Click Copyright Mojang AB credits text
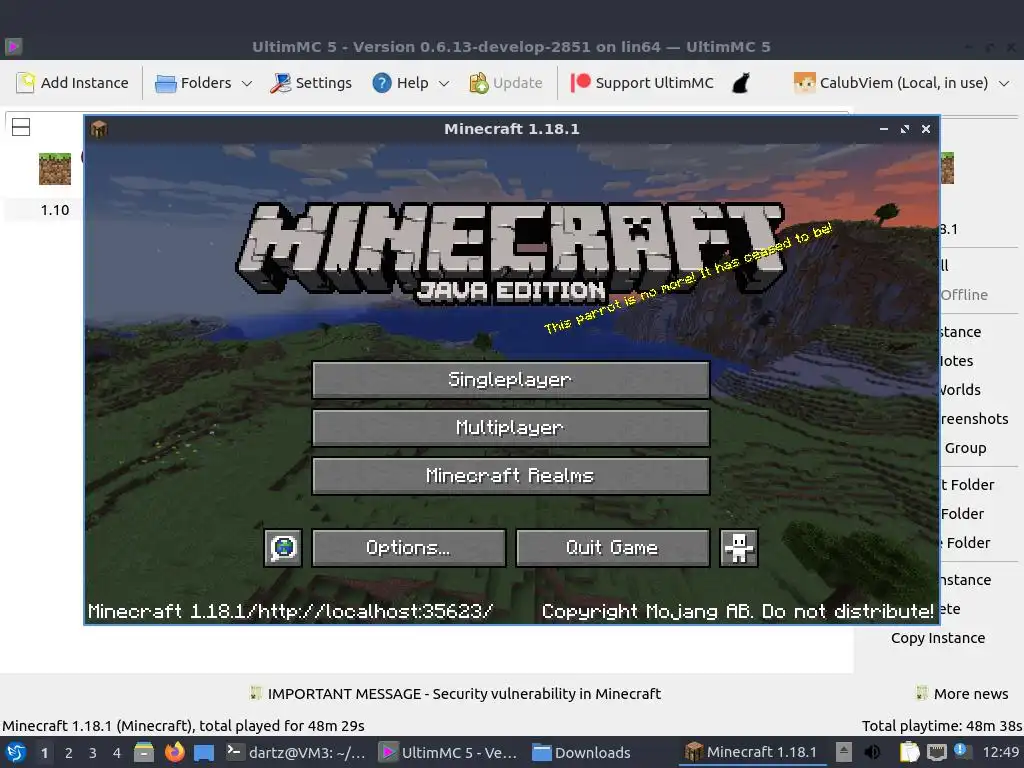1024x768 pixels. [737, 611]
